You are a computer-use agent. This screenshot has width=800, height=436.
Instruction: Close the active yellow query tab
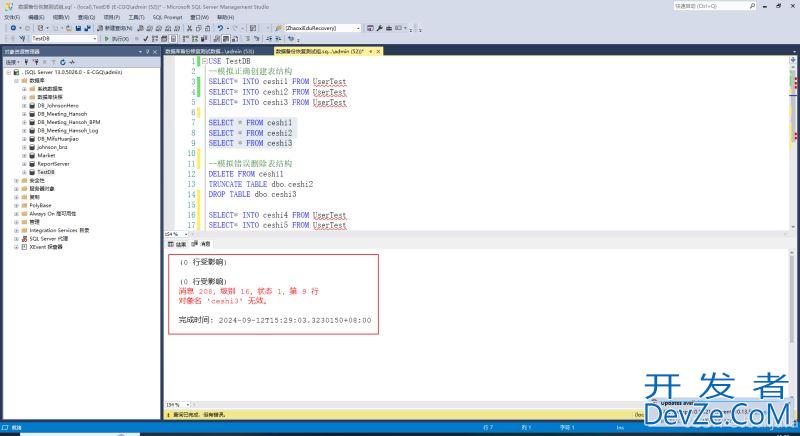click(378, 52)
